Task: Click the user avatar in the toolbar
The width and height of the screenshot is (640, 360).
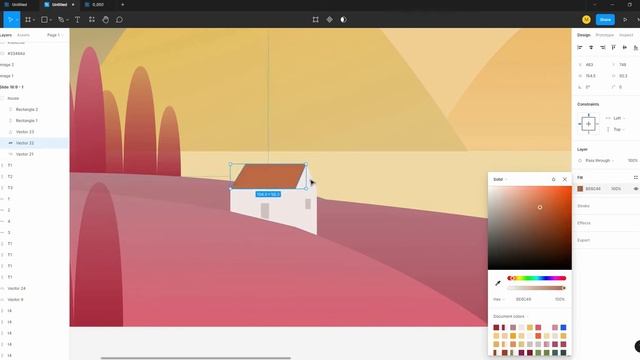Action: [x=586, y=20]
